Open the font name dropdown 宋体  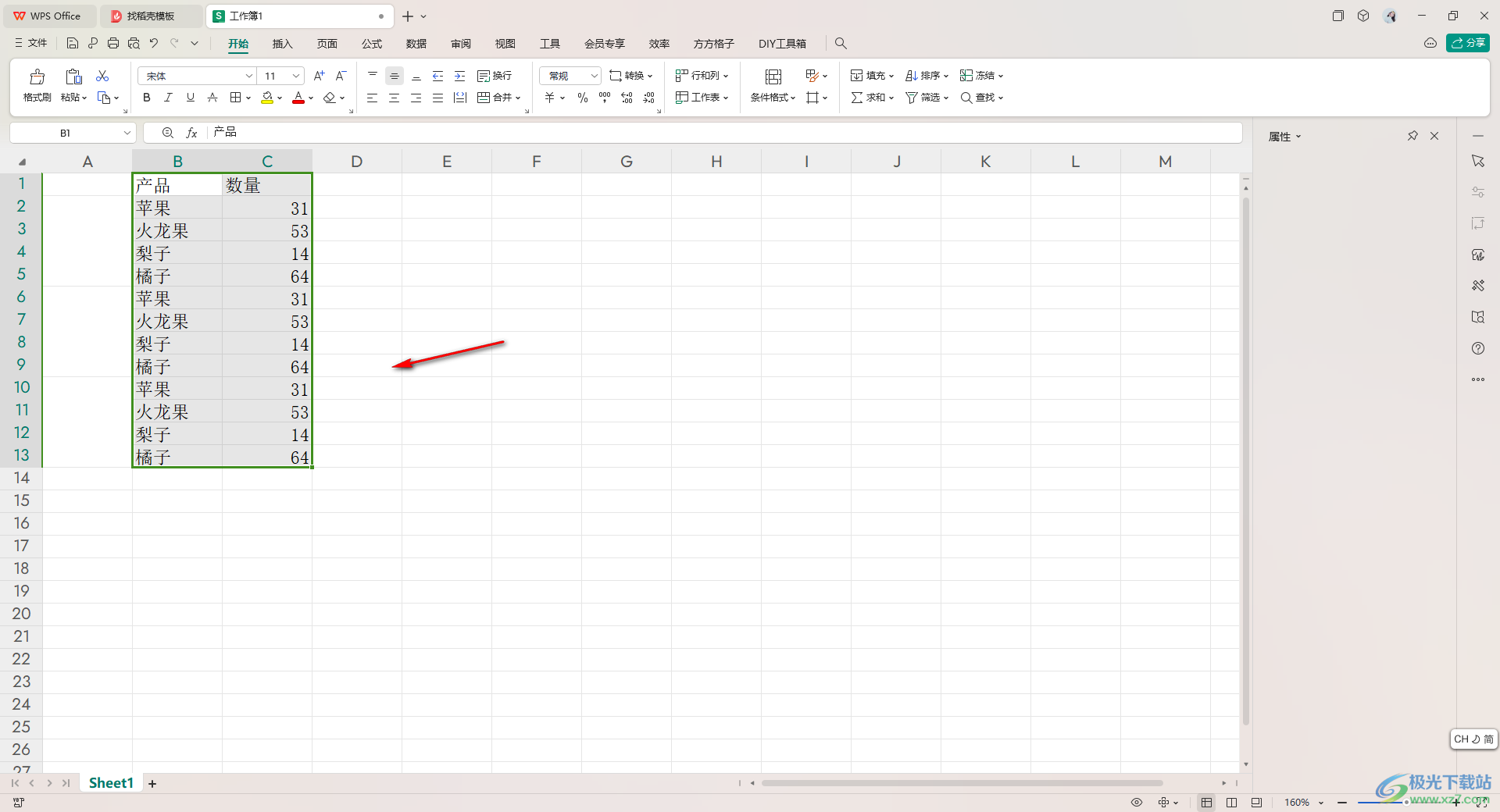coord(249,76)
